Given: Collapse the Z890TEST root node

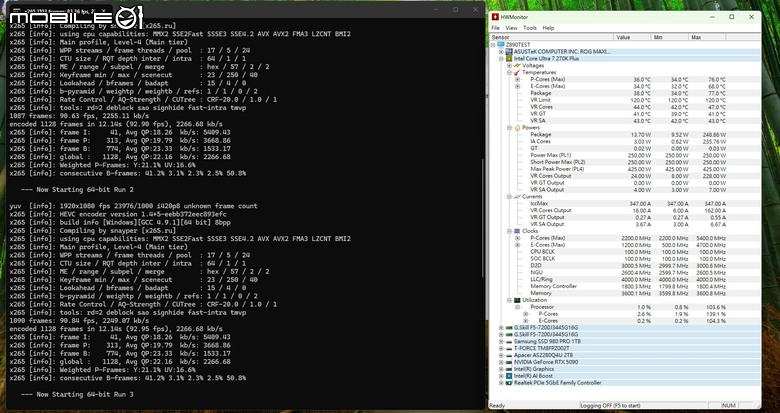Looking at the screenshot, I should point(493,45).
